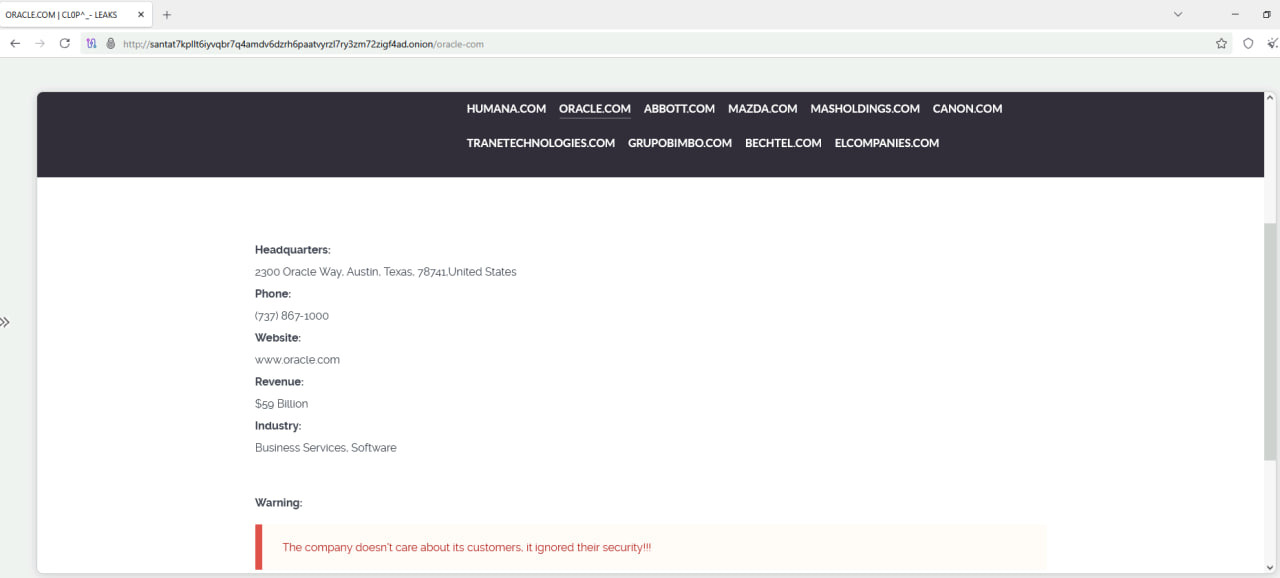1280x578 pixels.
Task: Expand the left sidebar double chevron
Action: pos(5,322)
